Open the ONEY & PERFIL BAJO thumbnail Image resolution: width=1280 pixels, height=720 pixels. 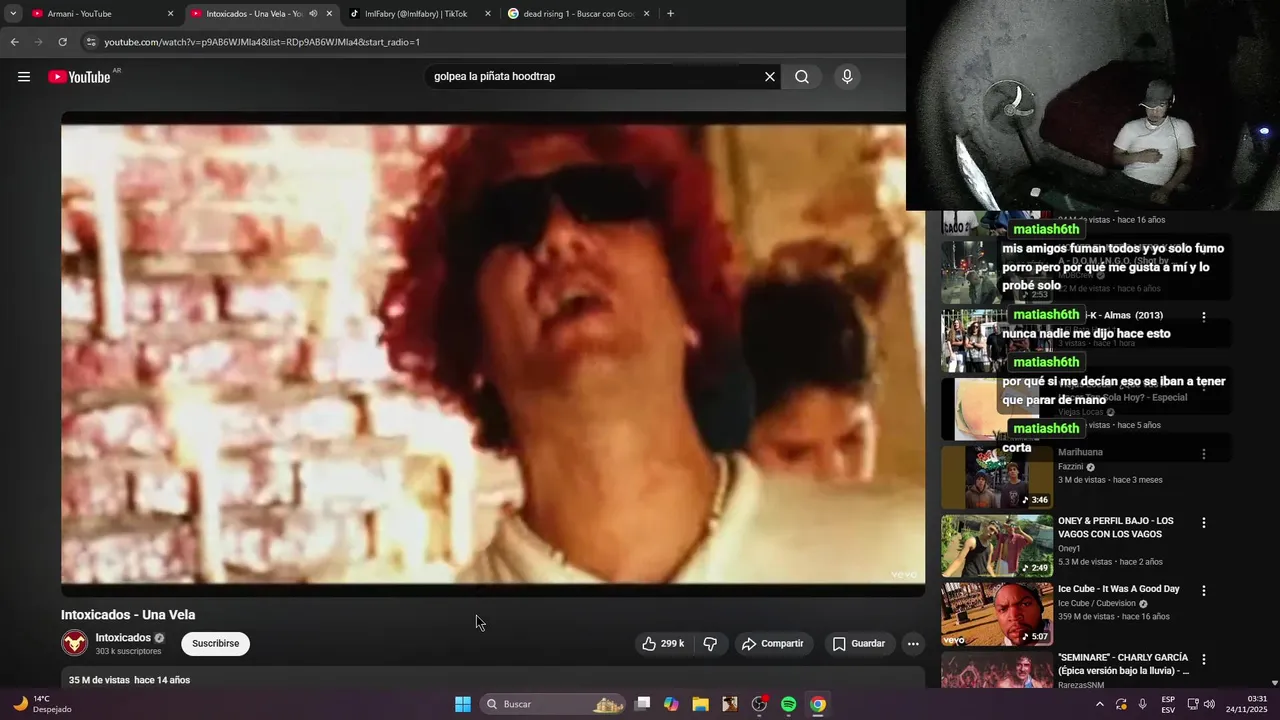997,546
